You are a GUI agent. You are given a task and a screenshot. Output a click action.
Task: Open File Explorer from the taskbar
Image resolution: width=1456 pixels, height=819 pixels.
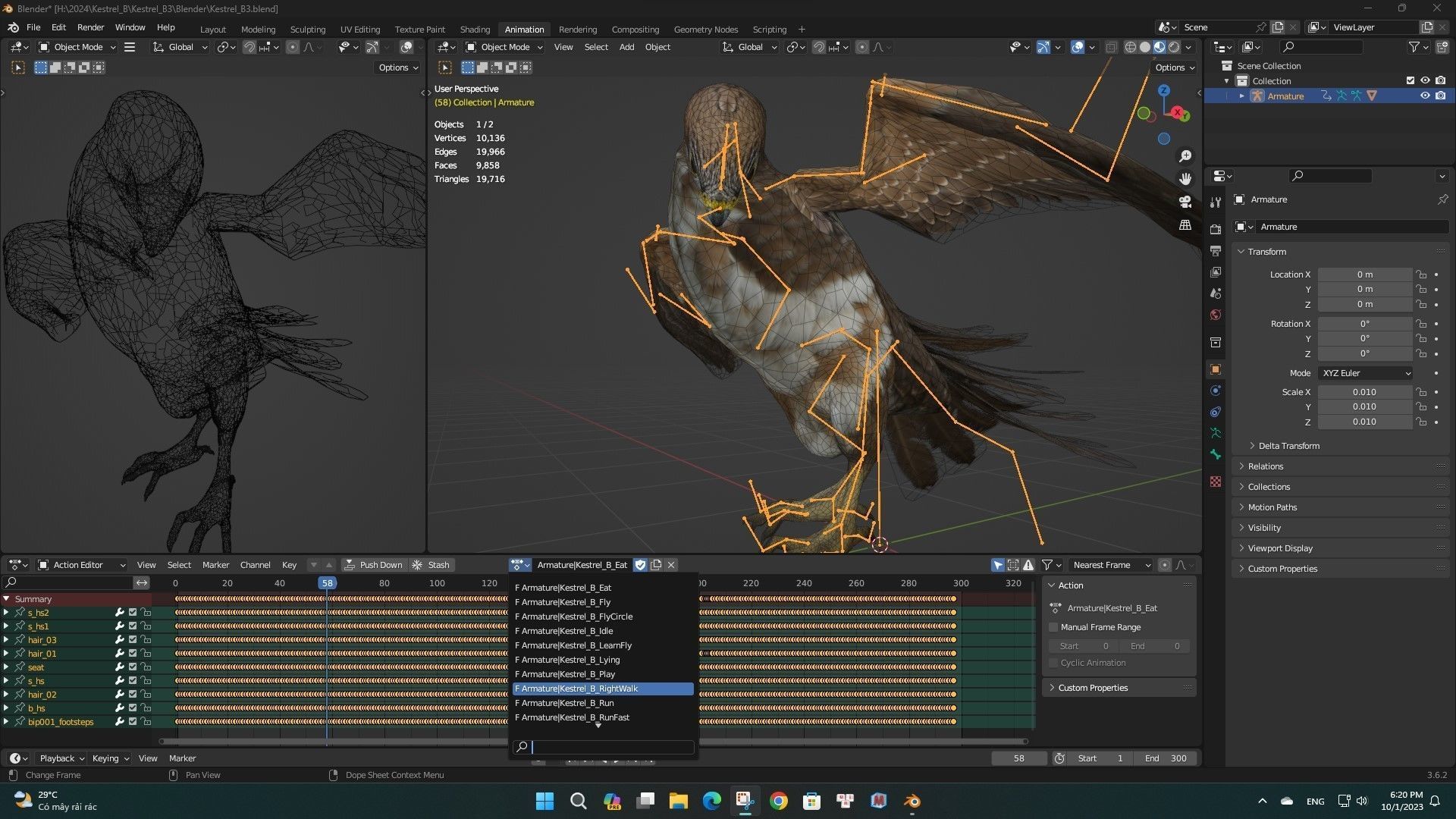(x=678, y=801)
